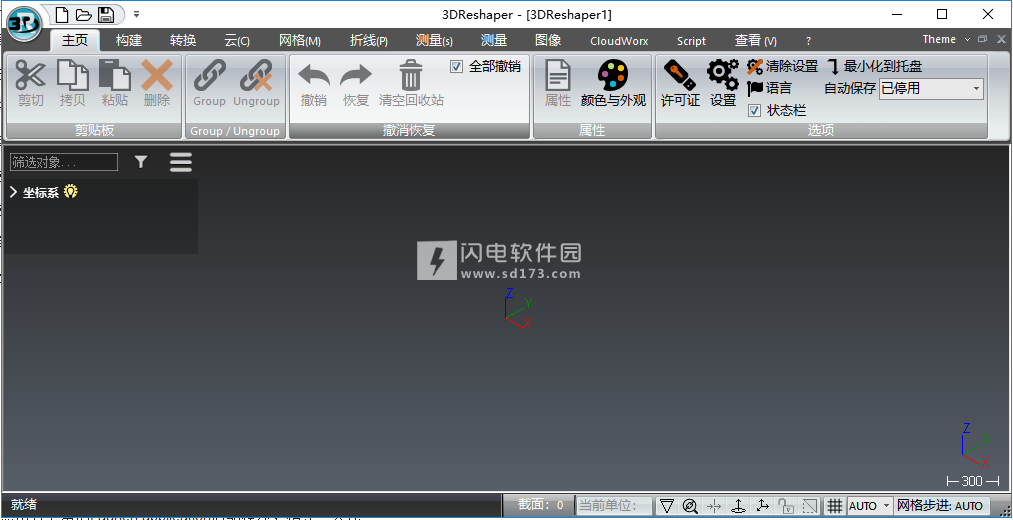Expand the 坐标系 tree node

14,192
